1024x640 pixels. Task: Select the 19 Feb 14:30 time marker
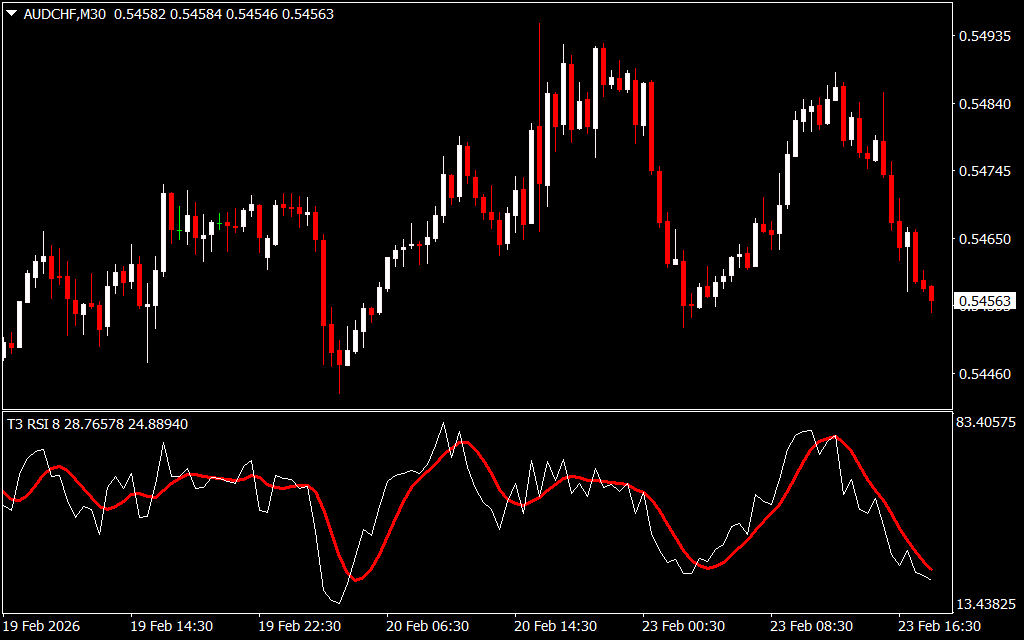pos(172,626)
